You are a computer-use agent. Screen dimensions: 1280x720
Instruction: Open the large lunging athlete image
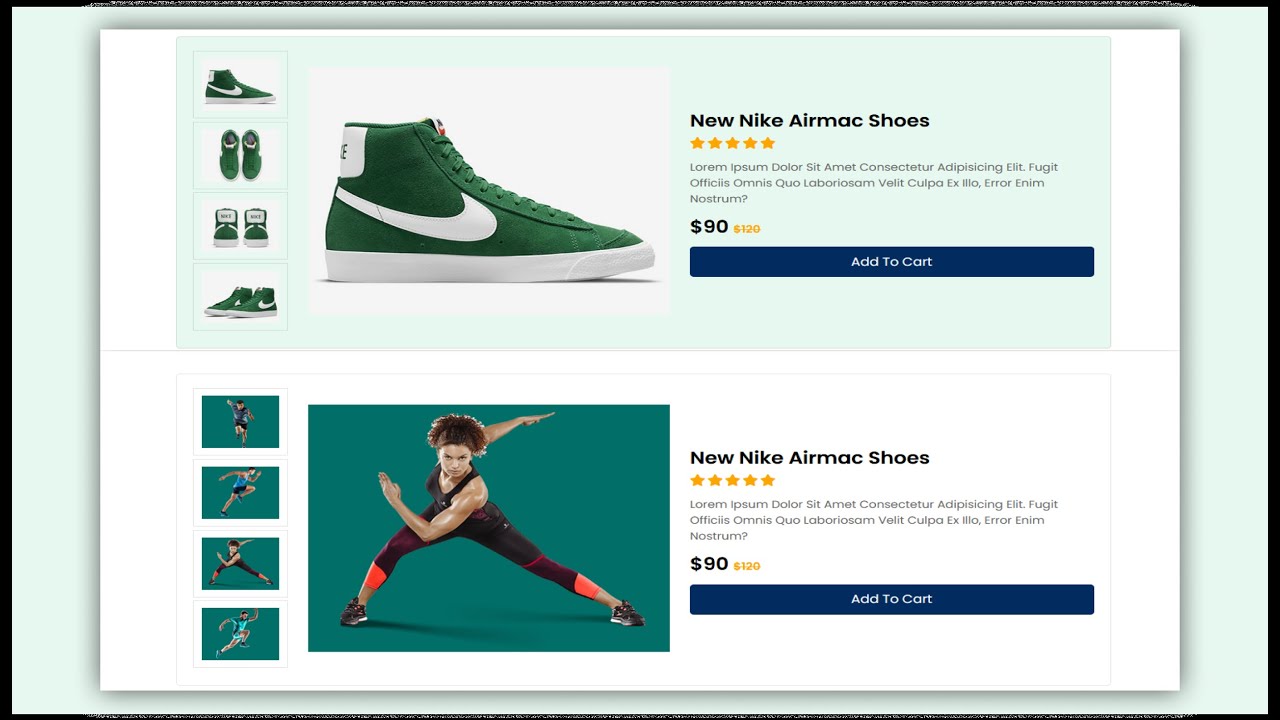pyautogui.click(x=489, y=528)
